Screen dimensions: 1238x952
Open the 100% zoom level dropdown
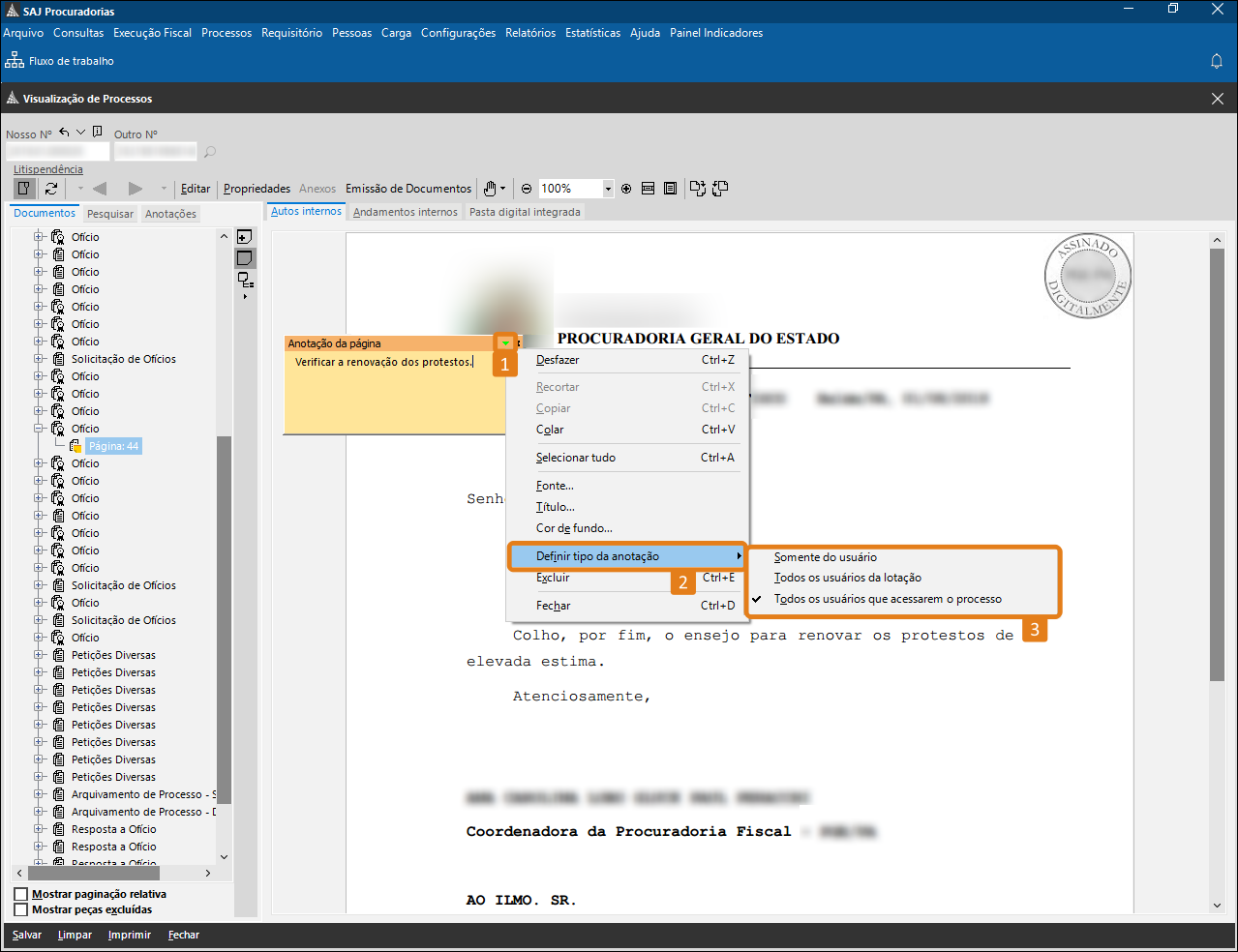608,189
